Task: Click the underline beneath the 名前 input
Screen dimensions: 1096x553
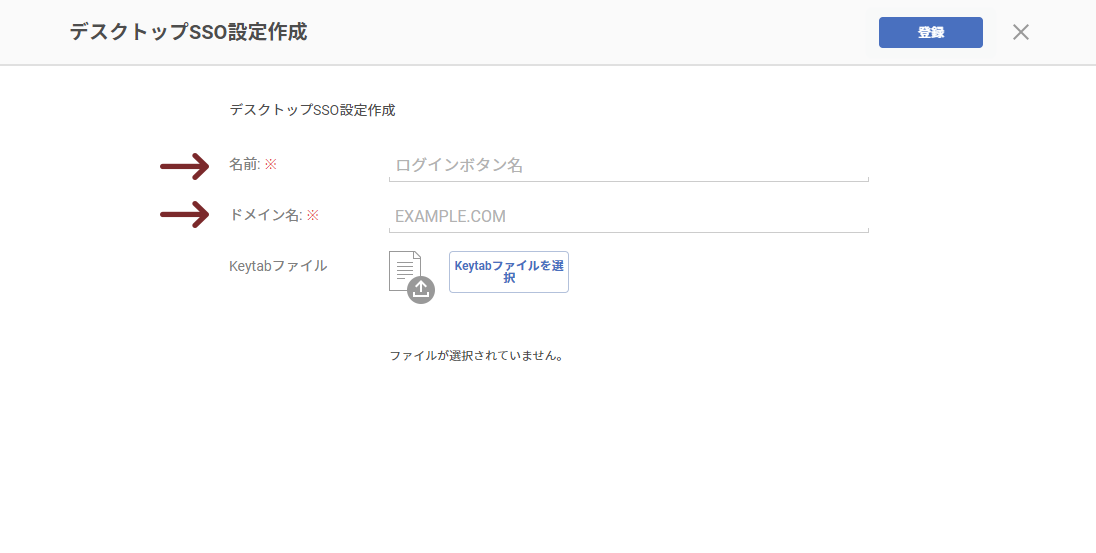Action: click(628, 181)
